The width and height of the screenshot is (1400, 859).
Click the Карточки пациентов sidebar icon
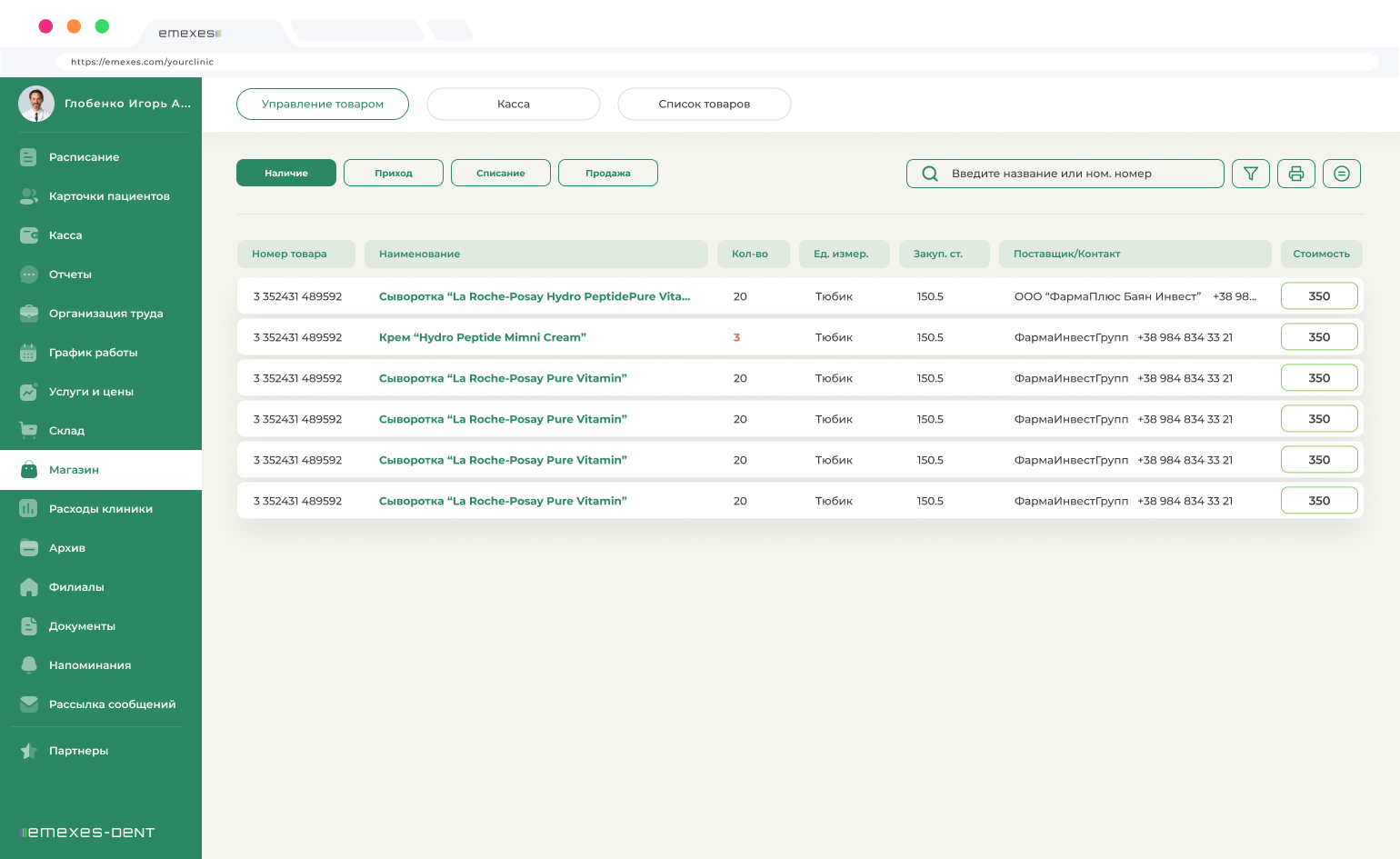(28, 196)
